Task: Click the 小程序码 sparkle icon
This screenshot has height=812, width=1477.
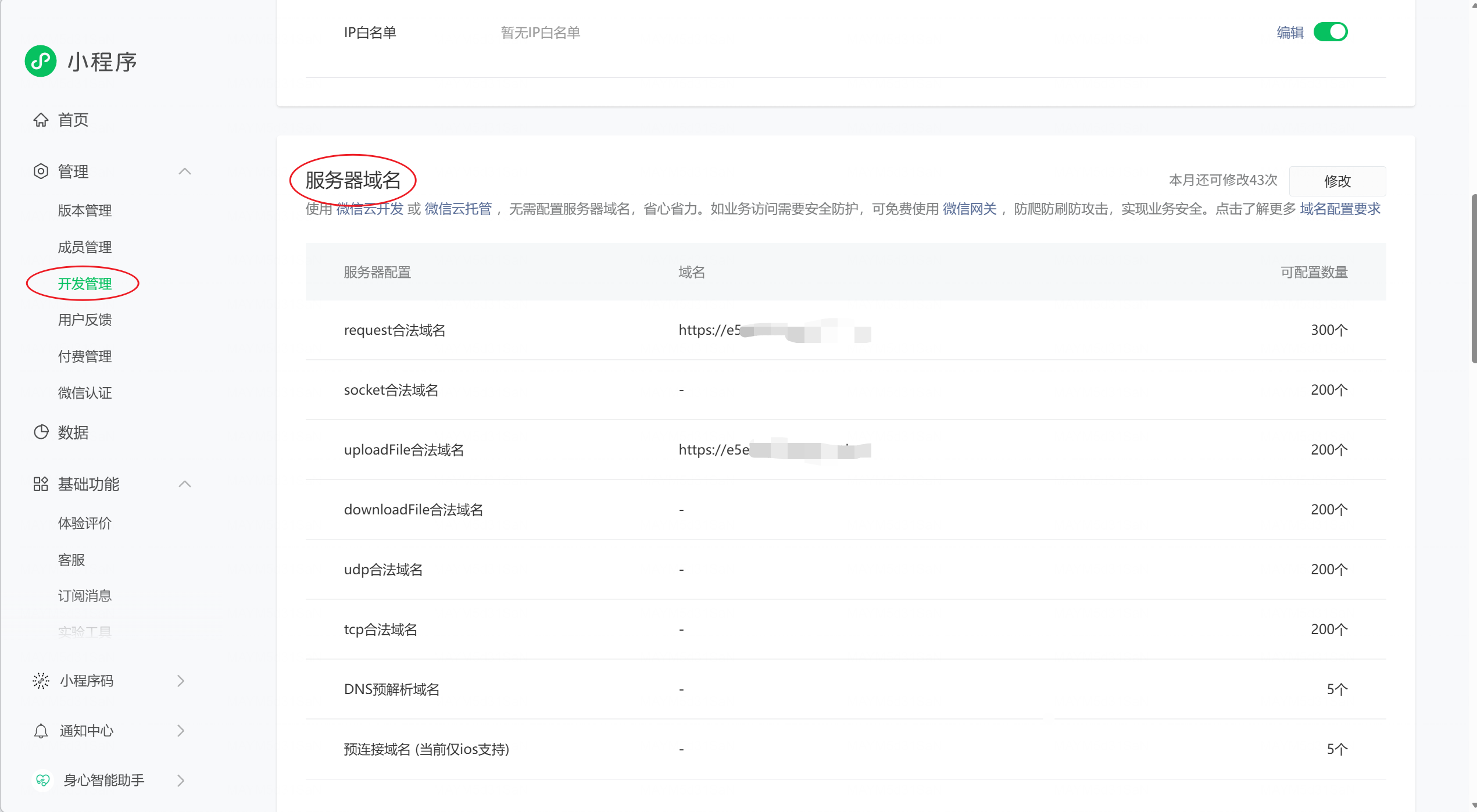Action: (41, 681)
